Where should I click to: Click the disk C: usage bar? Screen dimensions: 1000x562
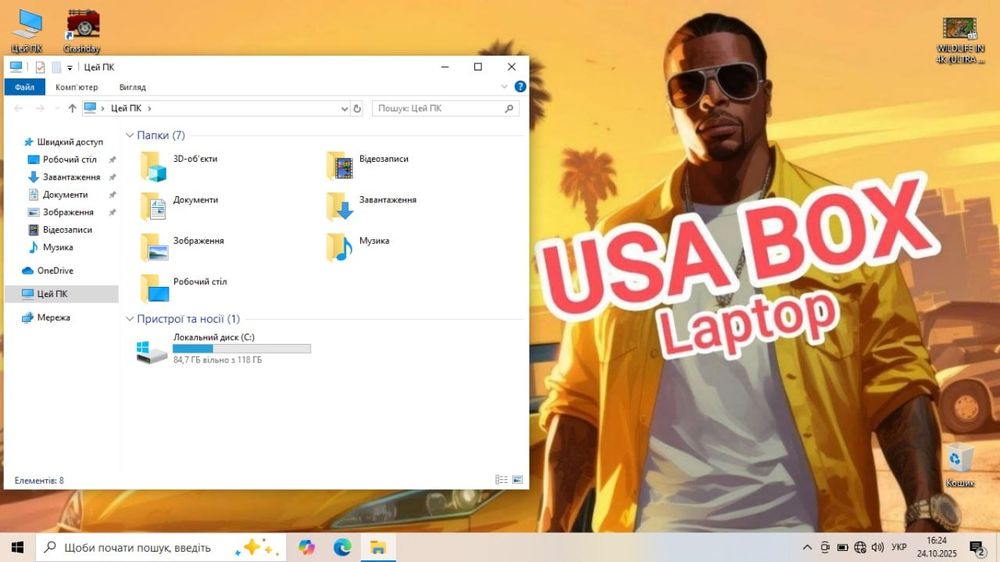242,348
